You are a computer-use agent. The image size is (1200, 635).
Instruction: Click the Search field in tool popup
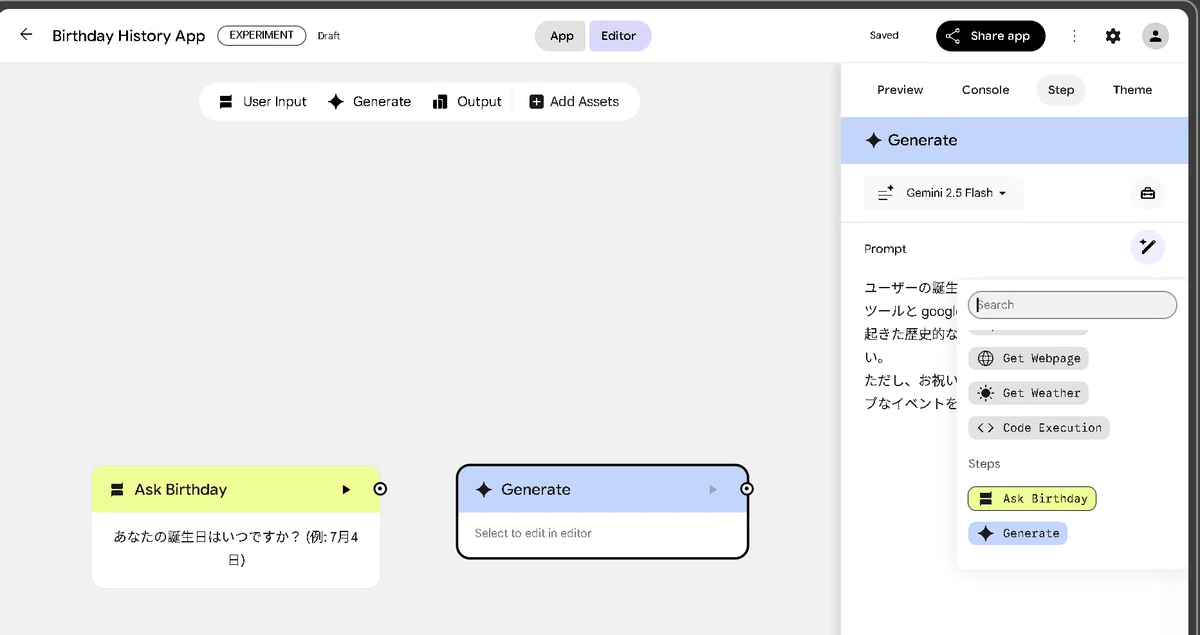pos(1072,305)
